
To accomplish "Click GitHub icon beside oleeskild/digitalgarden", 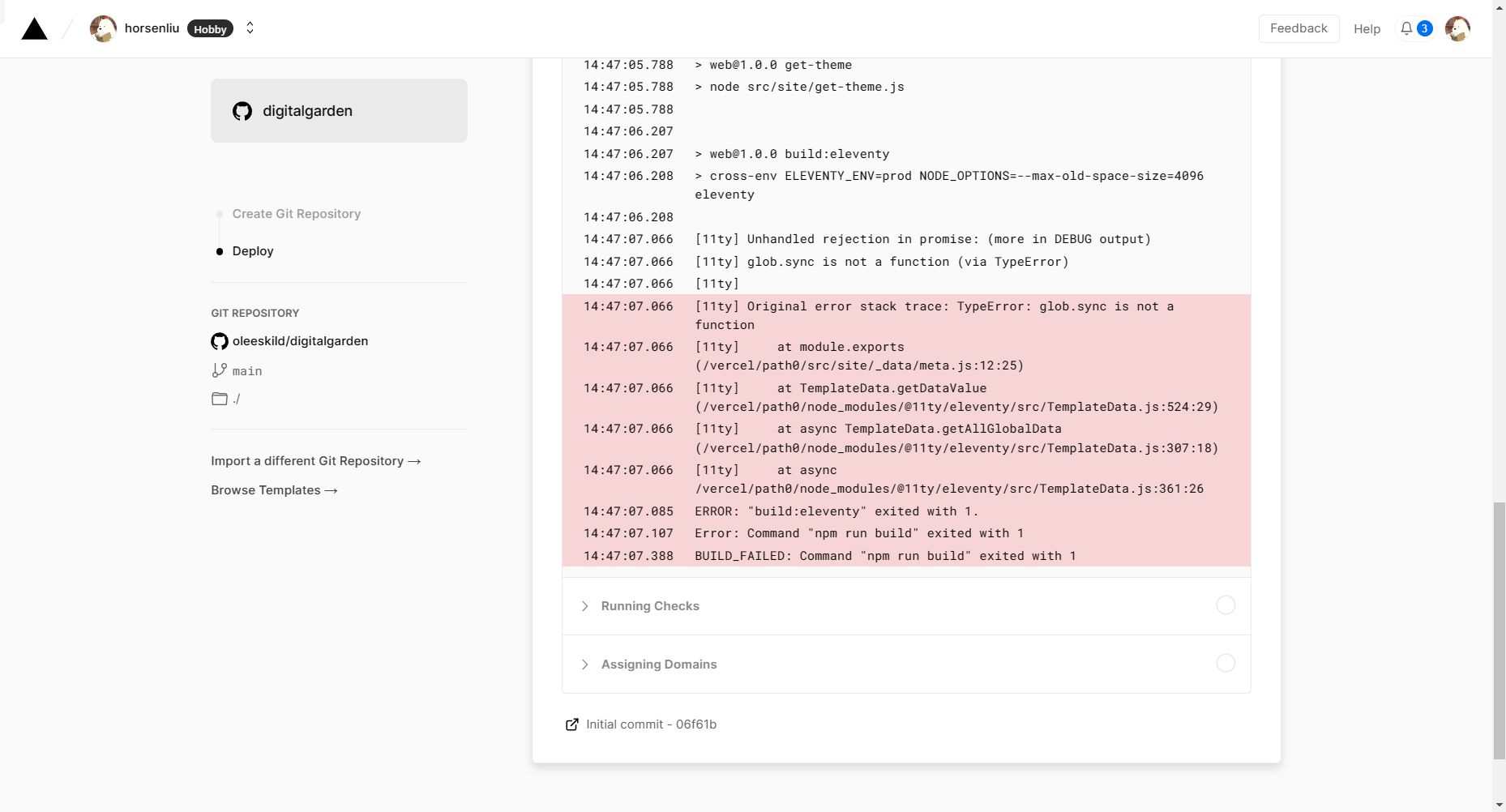I will point(220,341).
